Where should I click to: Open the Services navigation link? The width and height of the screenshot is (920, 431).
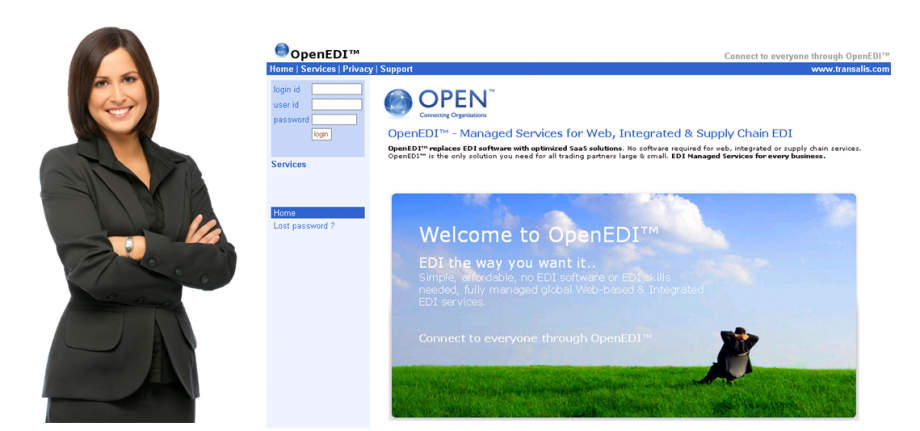click(318, 69)
